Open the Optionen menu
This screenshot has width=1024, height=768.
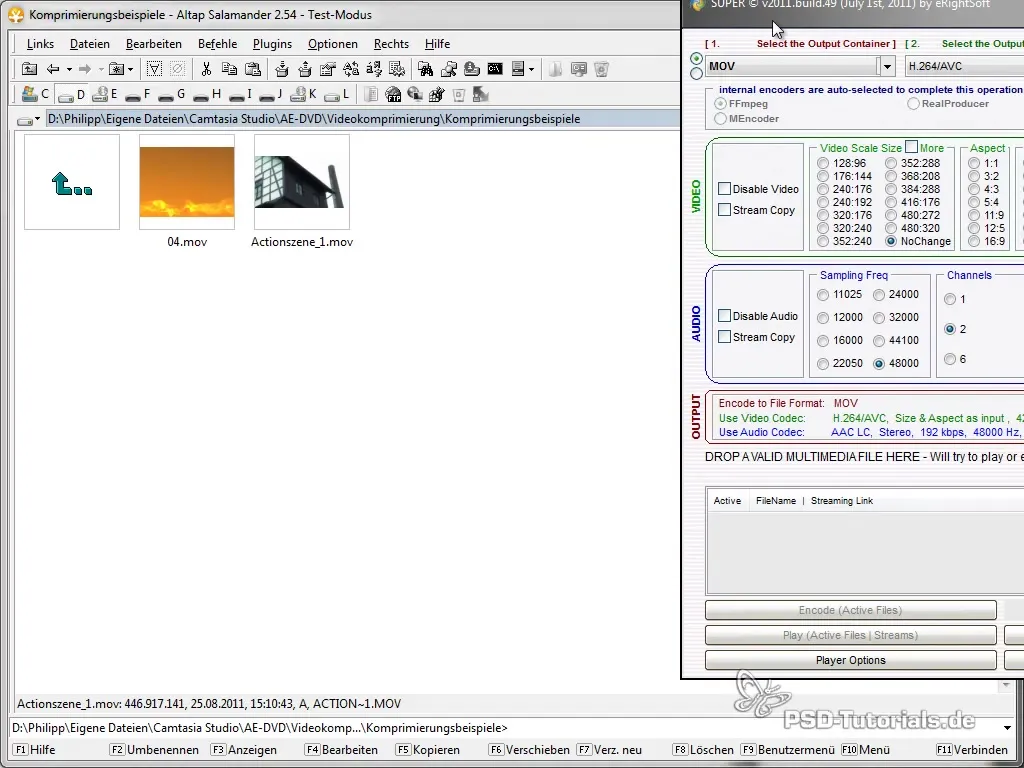pyautogui.click(x=332, y=44)
